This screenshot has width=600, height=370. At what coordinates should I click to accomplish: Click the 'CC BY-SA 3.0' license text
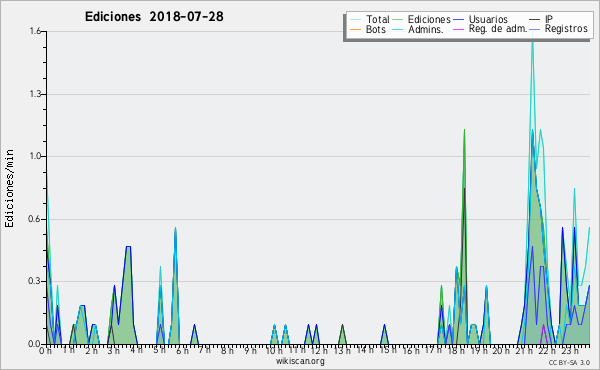pyautogui.click(x=569, y=362)
